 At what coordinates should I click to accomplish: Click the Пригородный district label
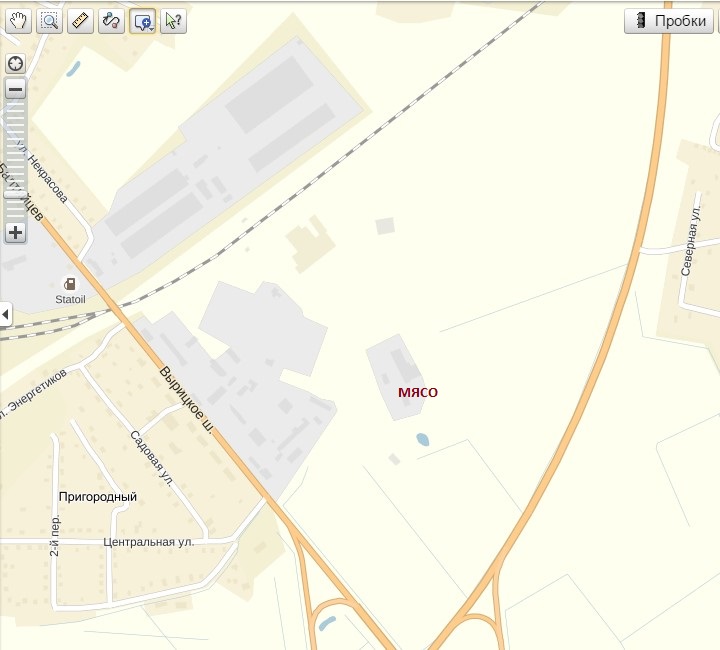(98, 497)
